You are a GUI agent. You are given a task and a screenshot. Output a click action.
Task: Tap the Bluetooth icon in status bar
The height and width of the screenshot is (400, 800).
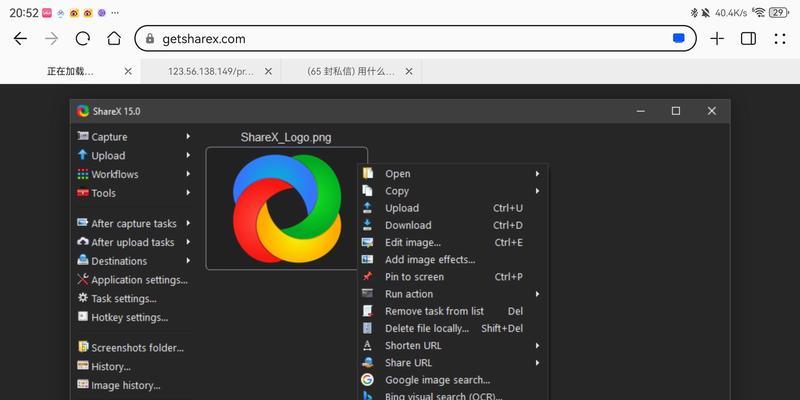[694, 13]
